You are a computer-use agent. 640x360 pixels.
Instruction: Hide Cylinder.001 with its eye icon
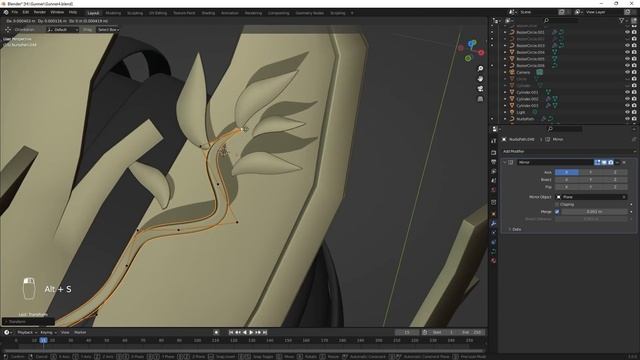pos(627,92)
